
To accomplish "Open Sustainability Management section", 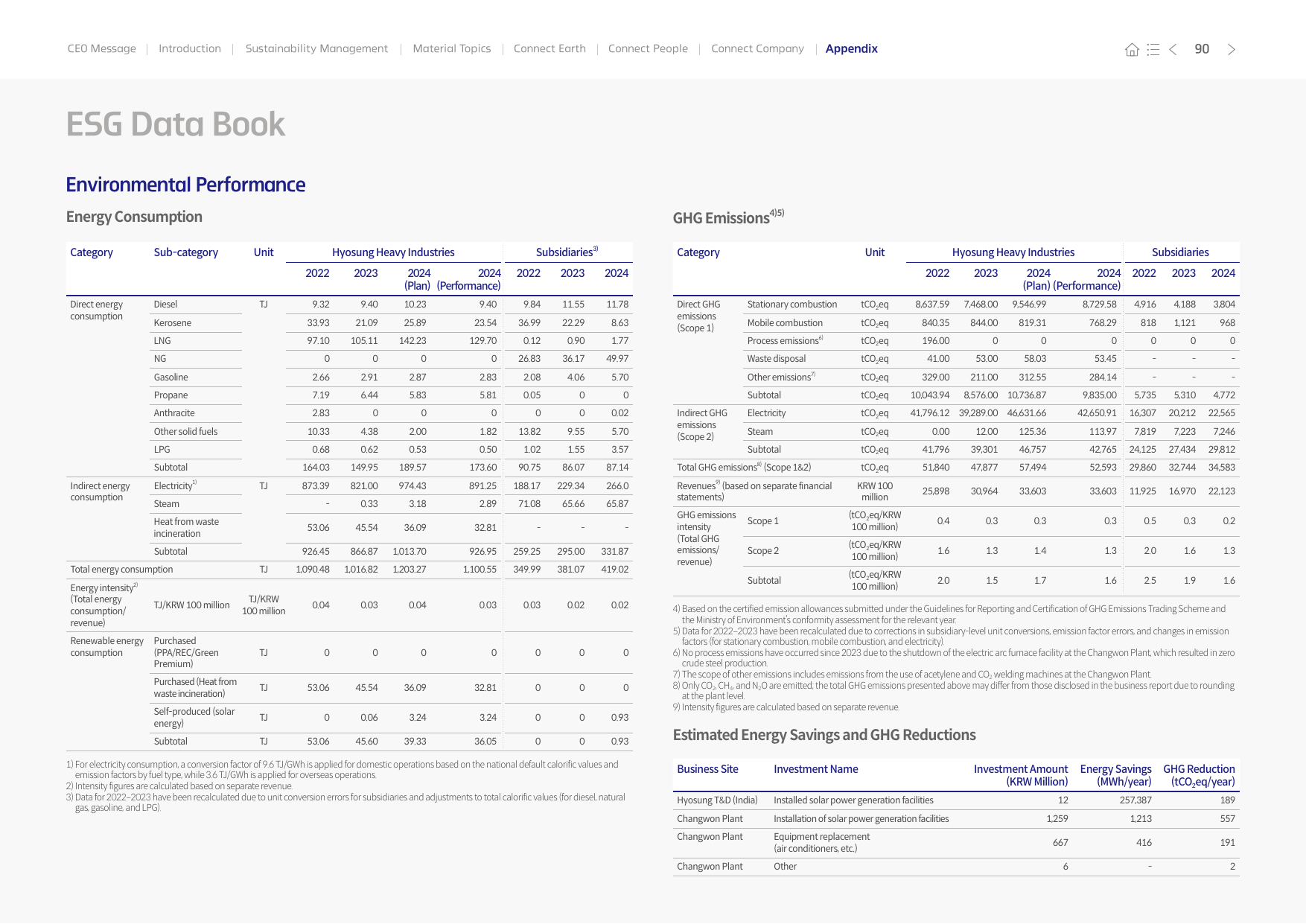I will pyautogui.click(x=316, y=48).
